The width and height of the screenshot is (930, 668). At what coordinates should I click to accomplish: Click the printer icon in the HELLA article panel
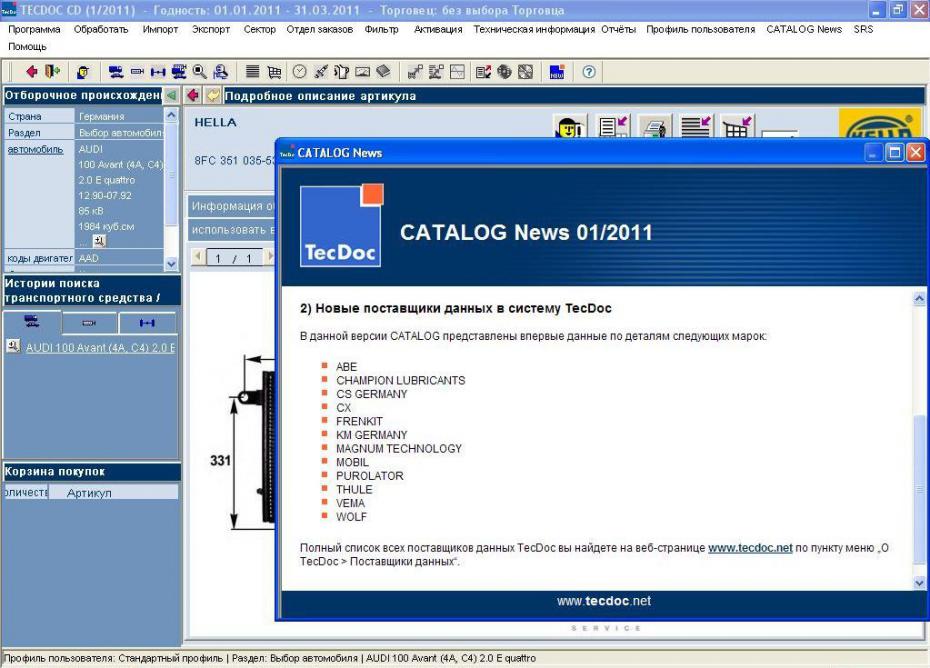point(655,127)
